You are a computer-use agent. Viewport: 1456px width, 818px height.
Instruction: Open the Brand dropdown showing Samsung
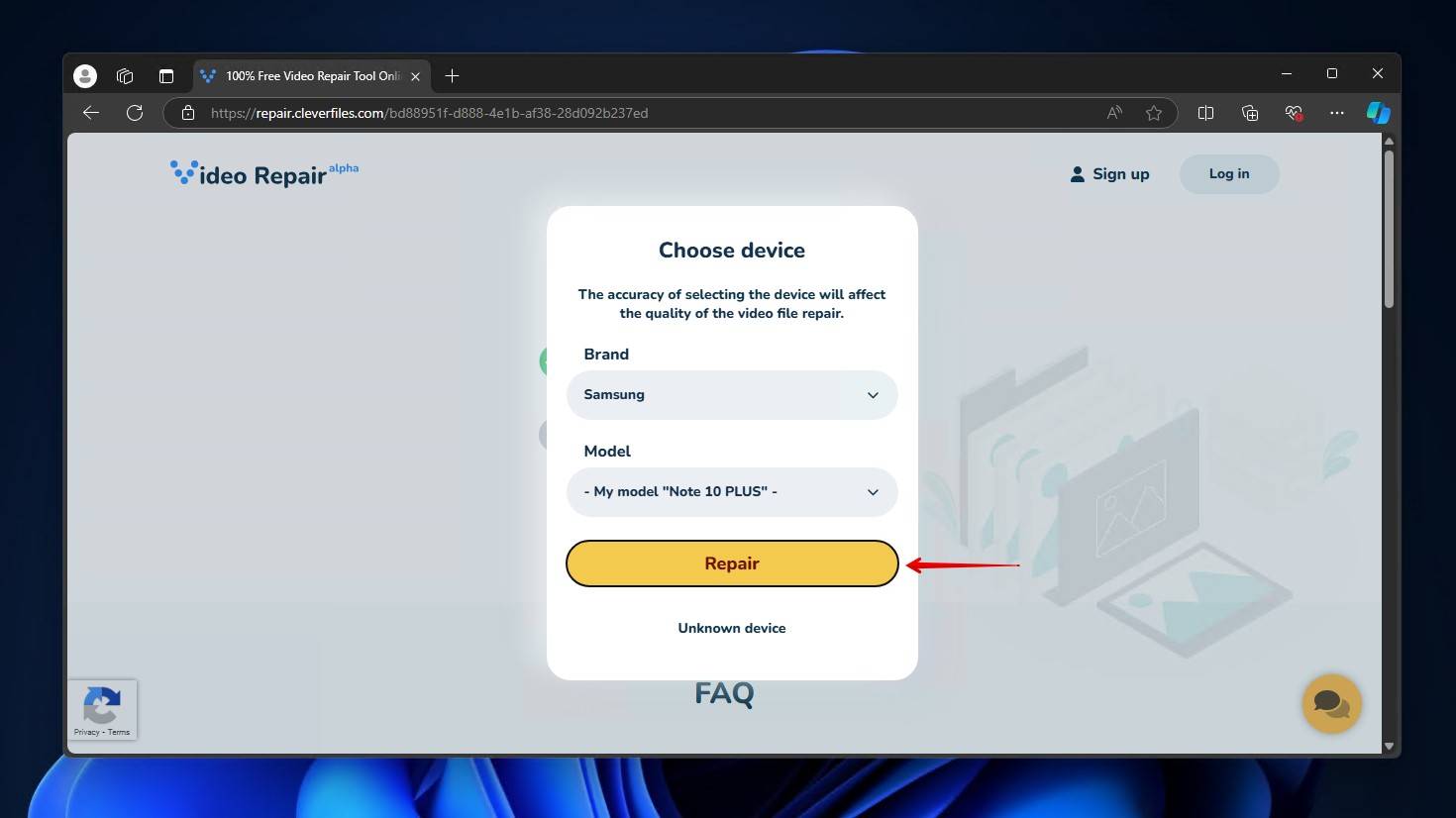click(x=732, y=395)
